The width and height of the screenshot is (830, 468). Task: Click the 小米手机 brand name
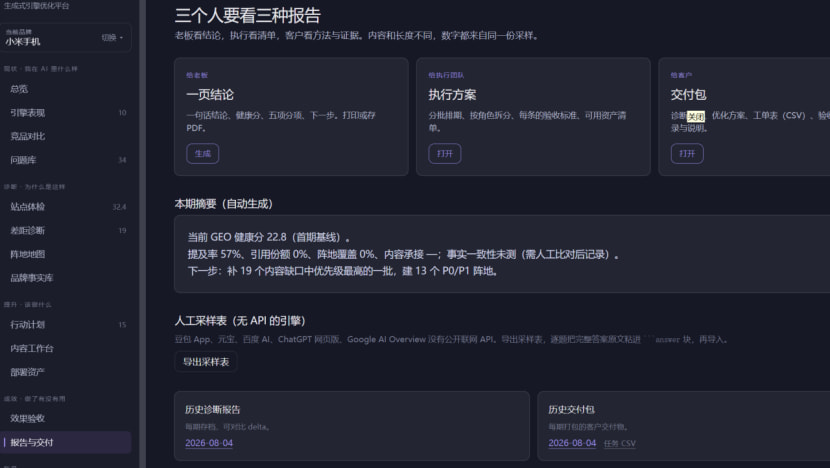(x=23, y=42)
